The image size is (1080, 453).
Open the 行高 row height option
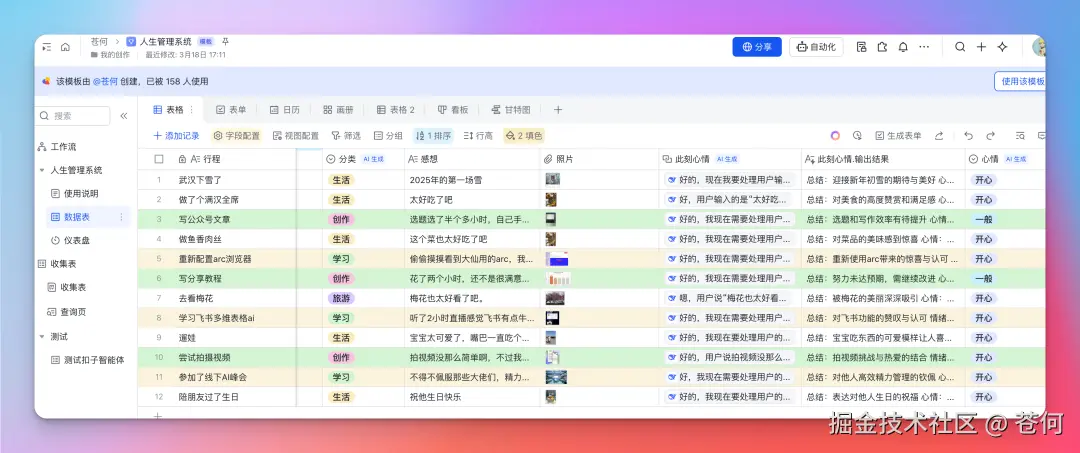[x=478, y=136]
